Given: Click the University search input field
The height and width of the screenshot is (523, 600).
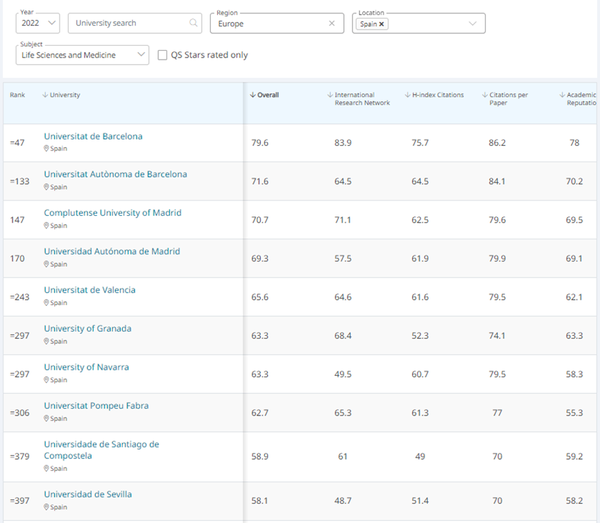Looking at the screenshot, I should point(128,23).
